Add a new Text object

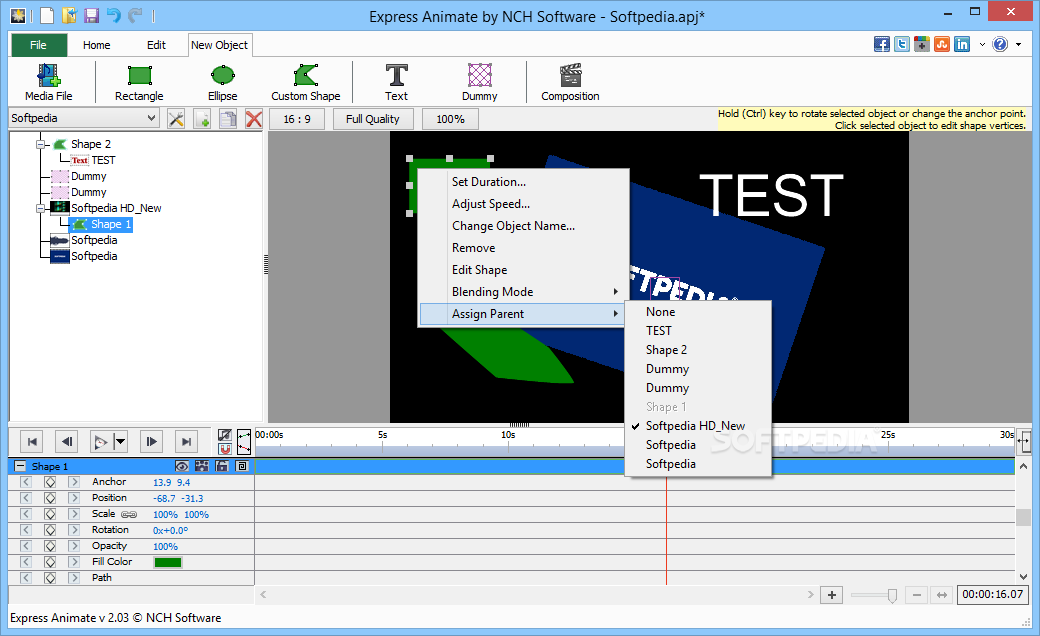click(x=397, y=82)
